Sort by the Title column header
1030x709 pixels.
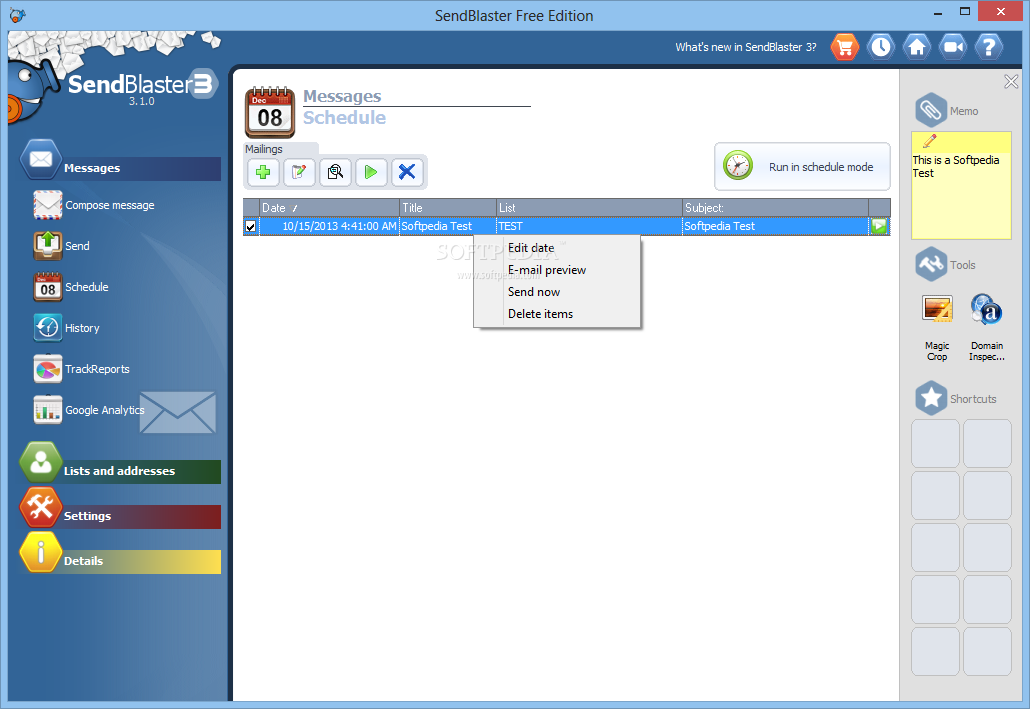tap(448, 208)
